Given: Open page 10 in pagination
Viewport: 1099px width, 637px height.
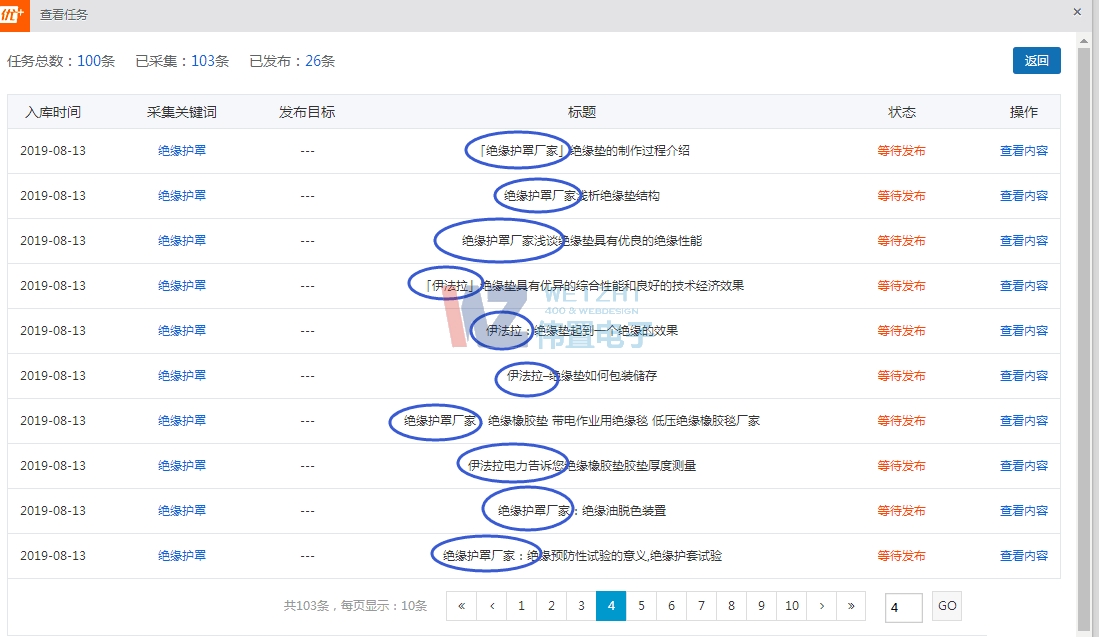Looking at the screenshot, I should [791, 606].
